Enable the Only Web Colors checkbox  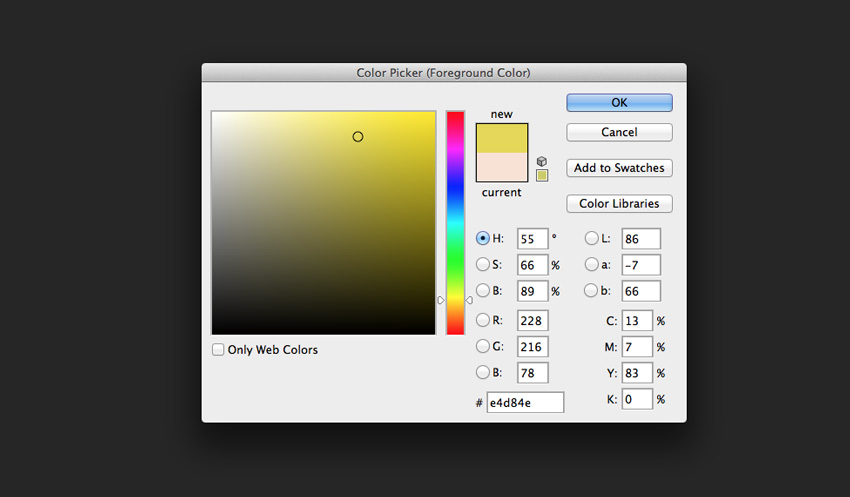point(219,350)
